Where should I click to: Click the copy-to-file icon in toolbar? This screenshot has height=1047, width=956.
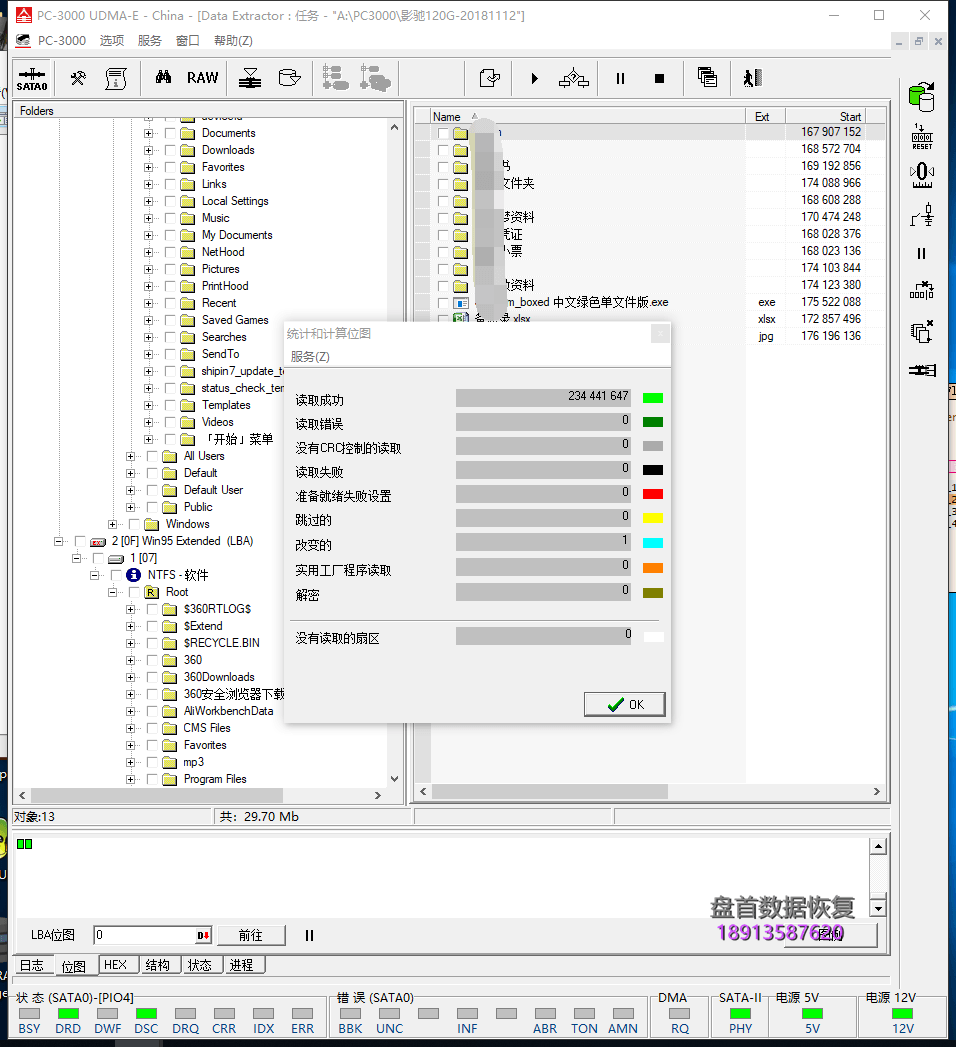click(490, 78)
